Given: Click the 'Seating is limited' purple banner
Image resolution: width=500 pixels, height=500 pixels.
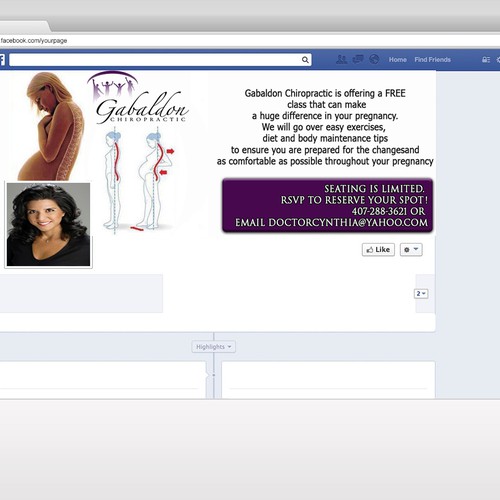Looking at the screenshot, I should tap(328, 205).
